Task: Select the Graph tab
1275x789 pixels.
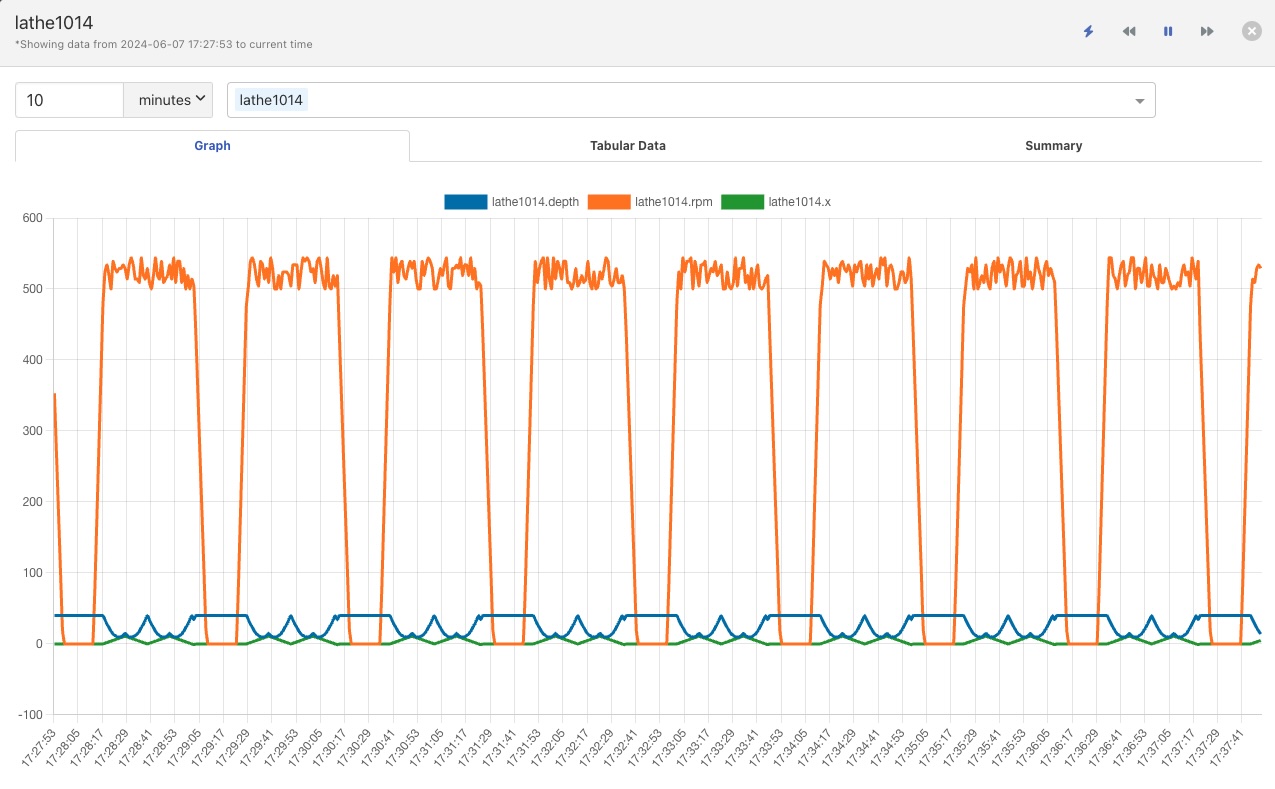Action: [212, 146]
